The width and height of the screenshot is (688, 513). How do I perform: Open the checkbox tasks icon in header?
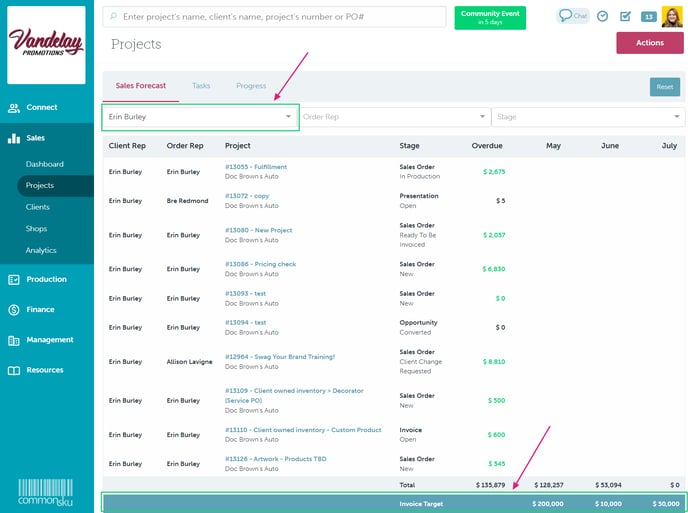[625, 16]
